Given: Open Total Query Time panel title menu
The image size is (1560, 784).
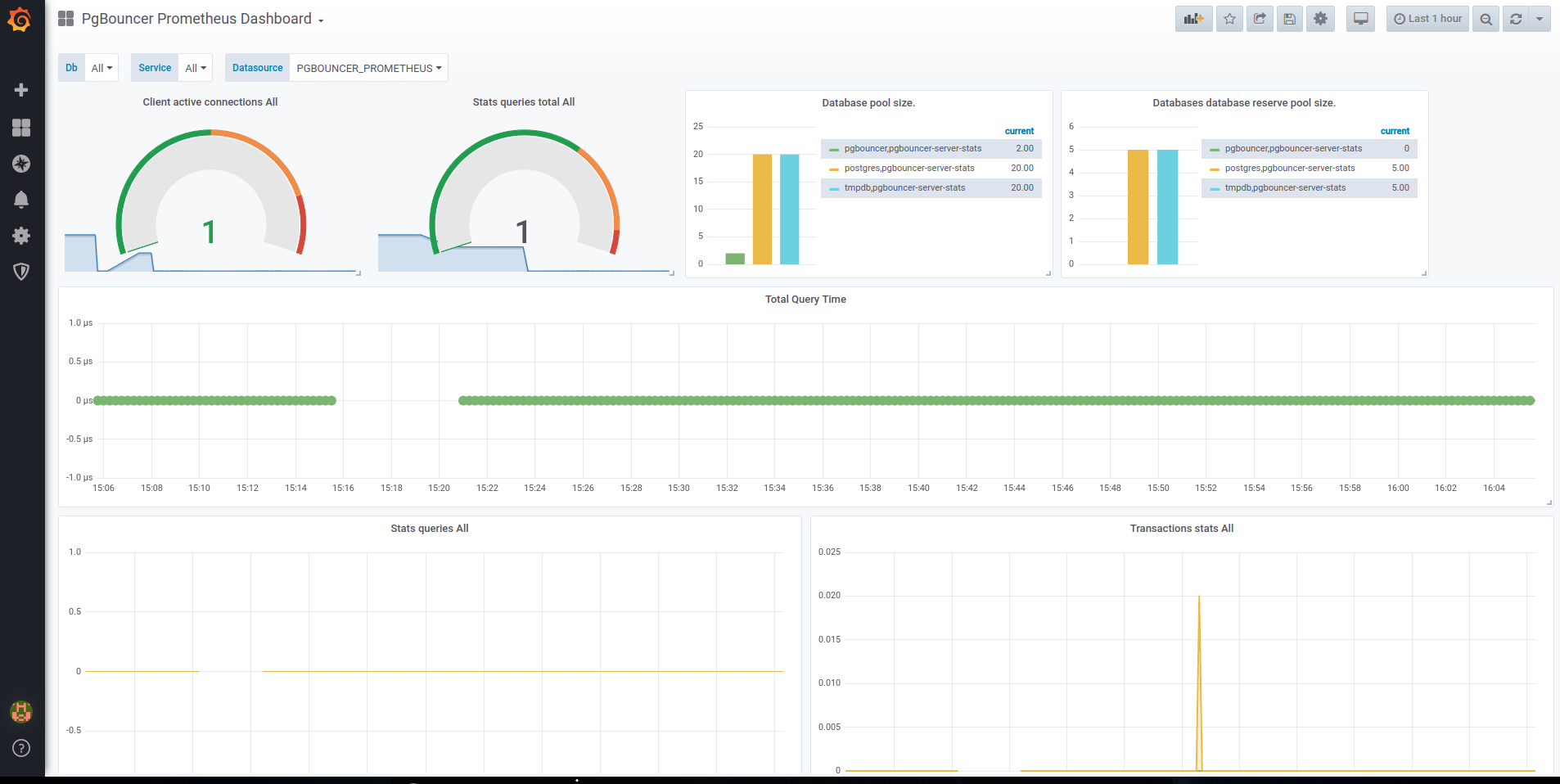Looking at the screenshot, I should pos(805,300).
